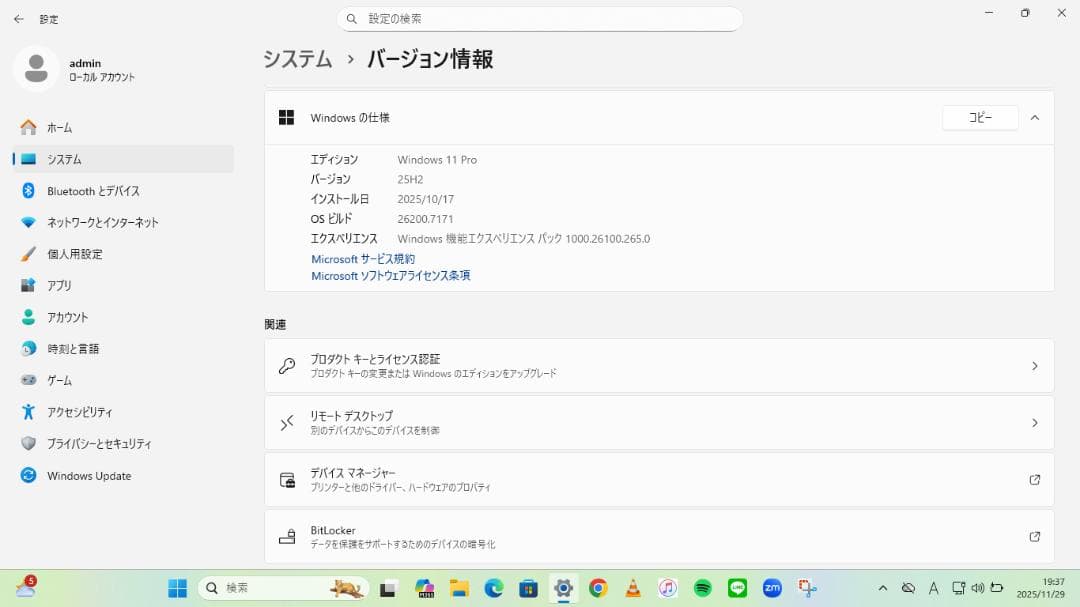Click the コピー button
Screen dimensions: 1080x607
point(980,118)
